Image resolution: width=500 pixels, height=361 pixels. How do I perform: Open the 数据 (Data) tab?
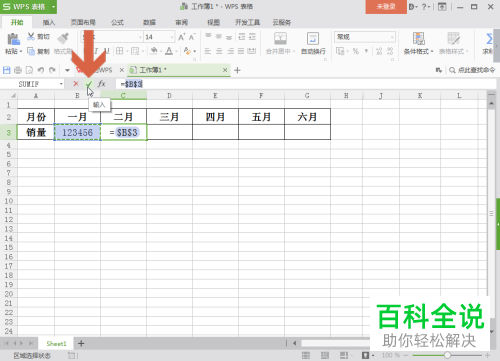149,22
